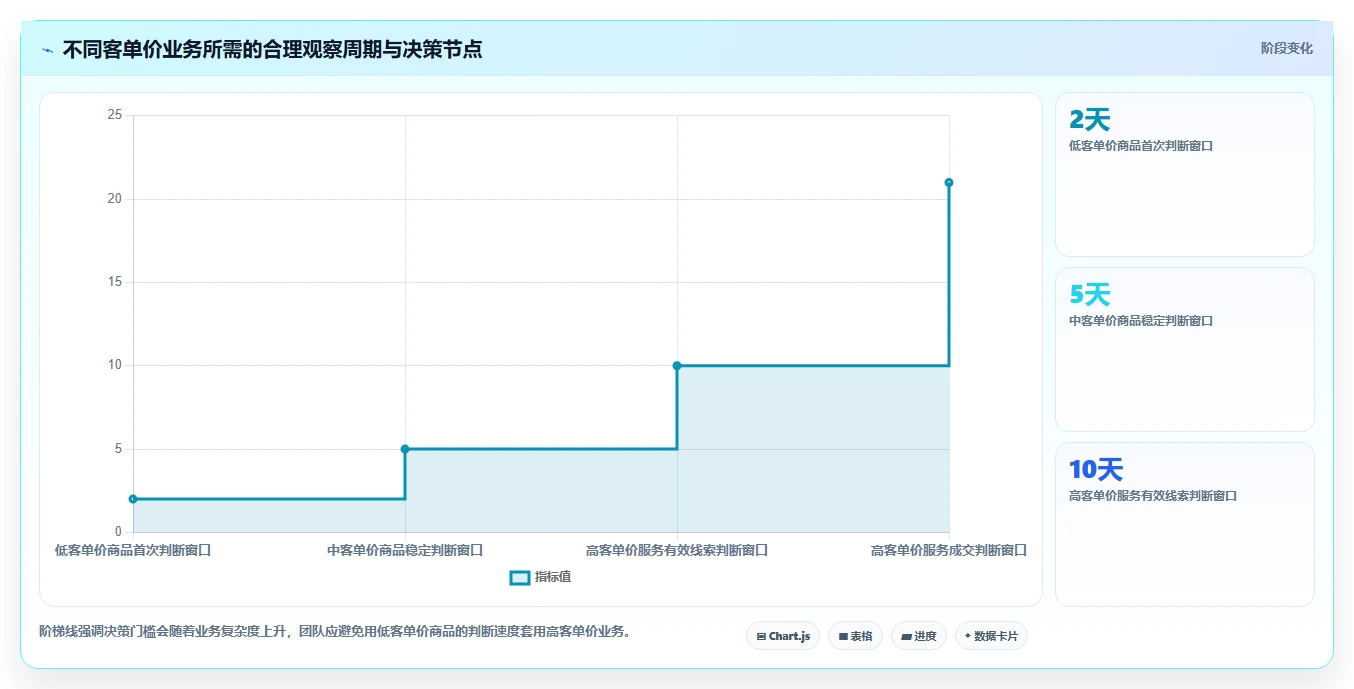The height and width of the screenshot is (689, 1354).
Task: Click the 数据卡片 tag button
Action: click(991, 636)
